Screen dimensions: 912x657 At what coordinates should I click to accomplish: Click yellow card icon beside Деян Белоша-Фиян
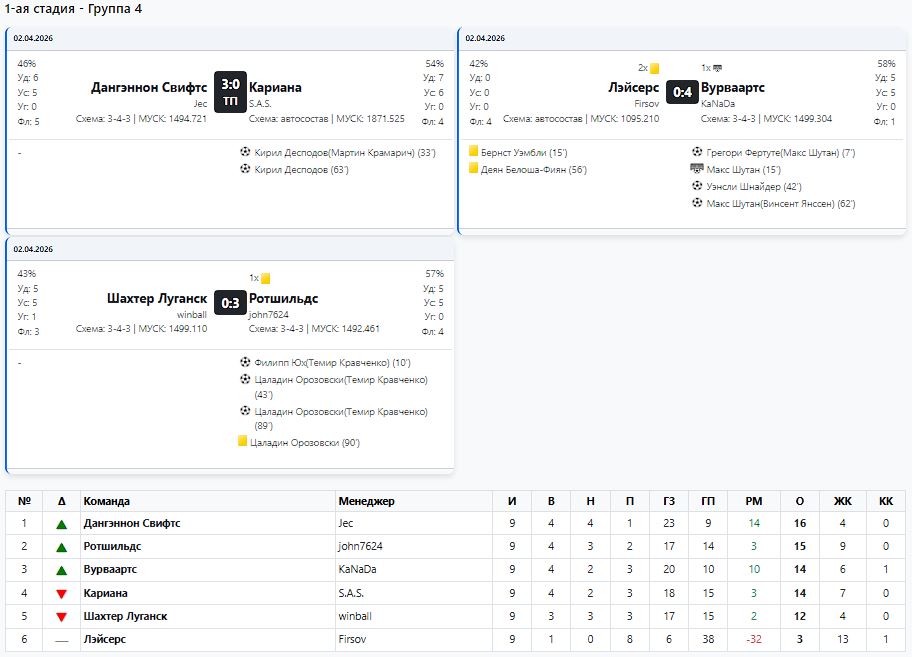pyautogui.click(x=474, y=169)
